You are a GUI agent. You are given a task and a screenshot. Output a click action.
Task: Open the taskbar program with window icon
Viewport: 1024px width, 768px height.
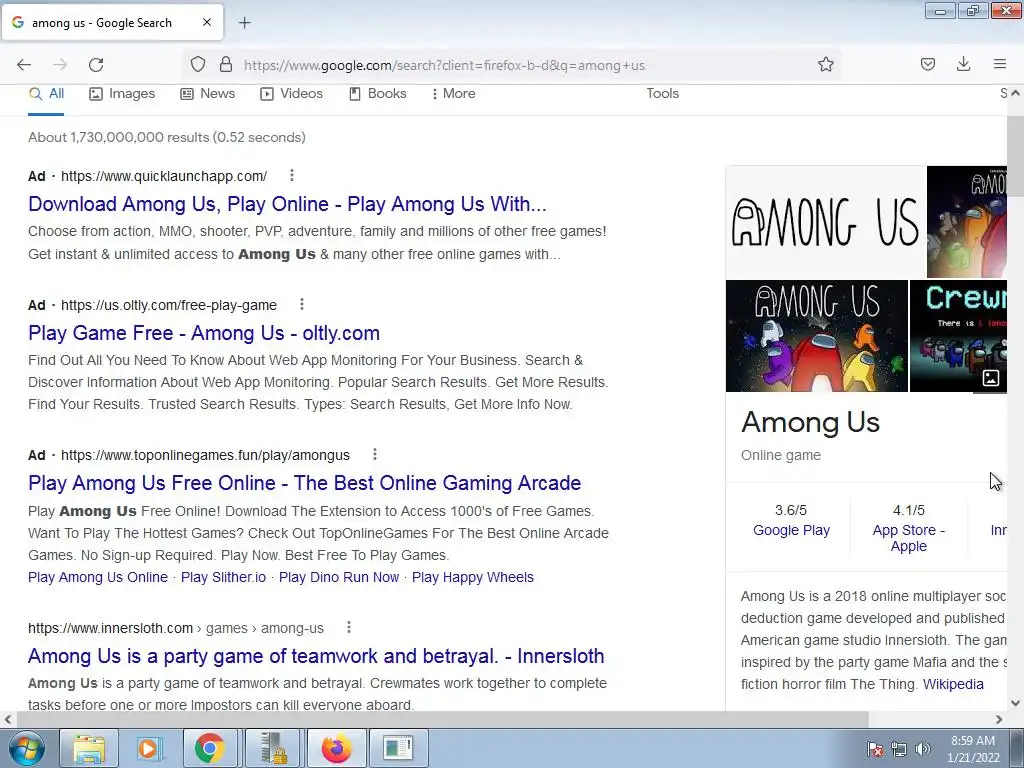point(398,748)
